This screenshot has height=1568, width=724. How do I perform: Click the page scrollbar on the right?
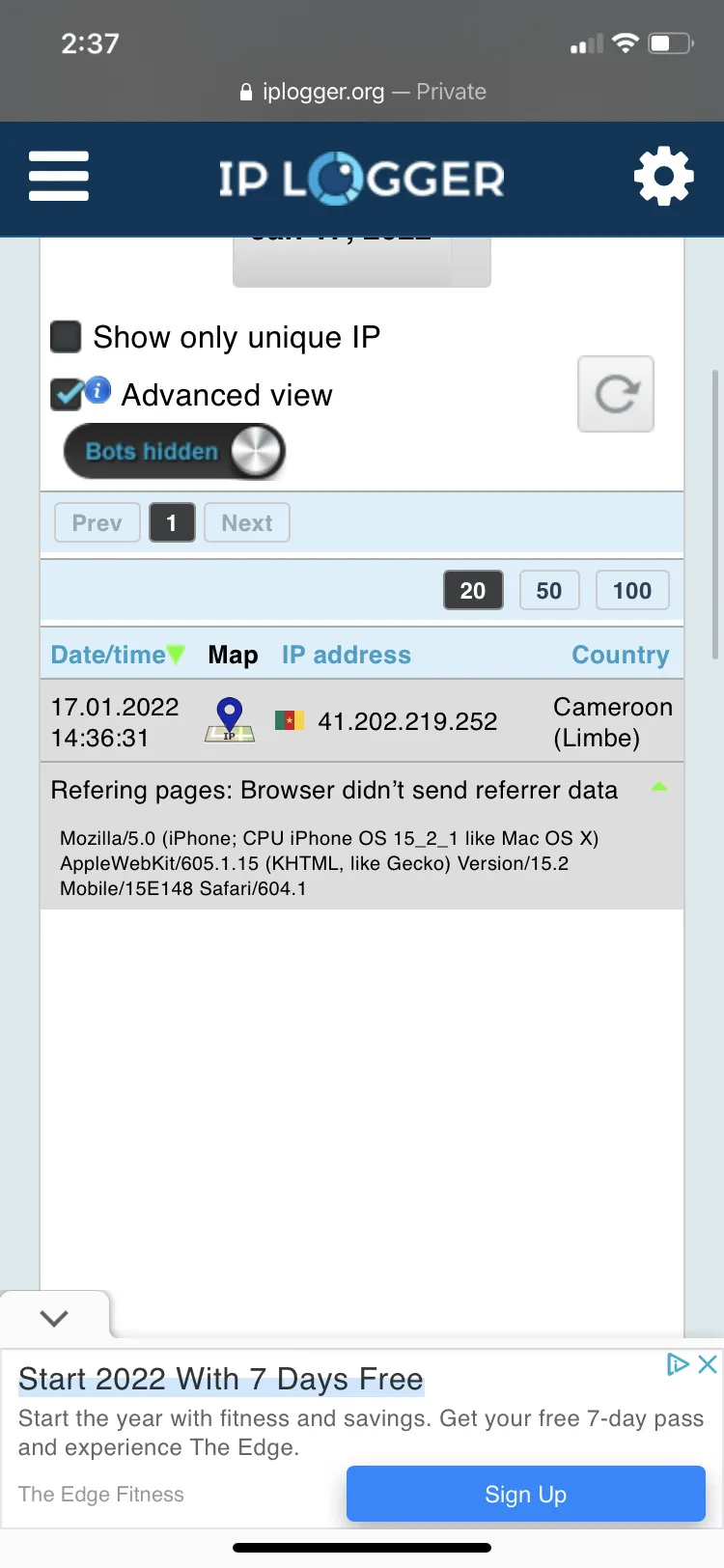tap(715, 514)
